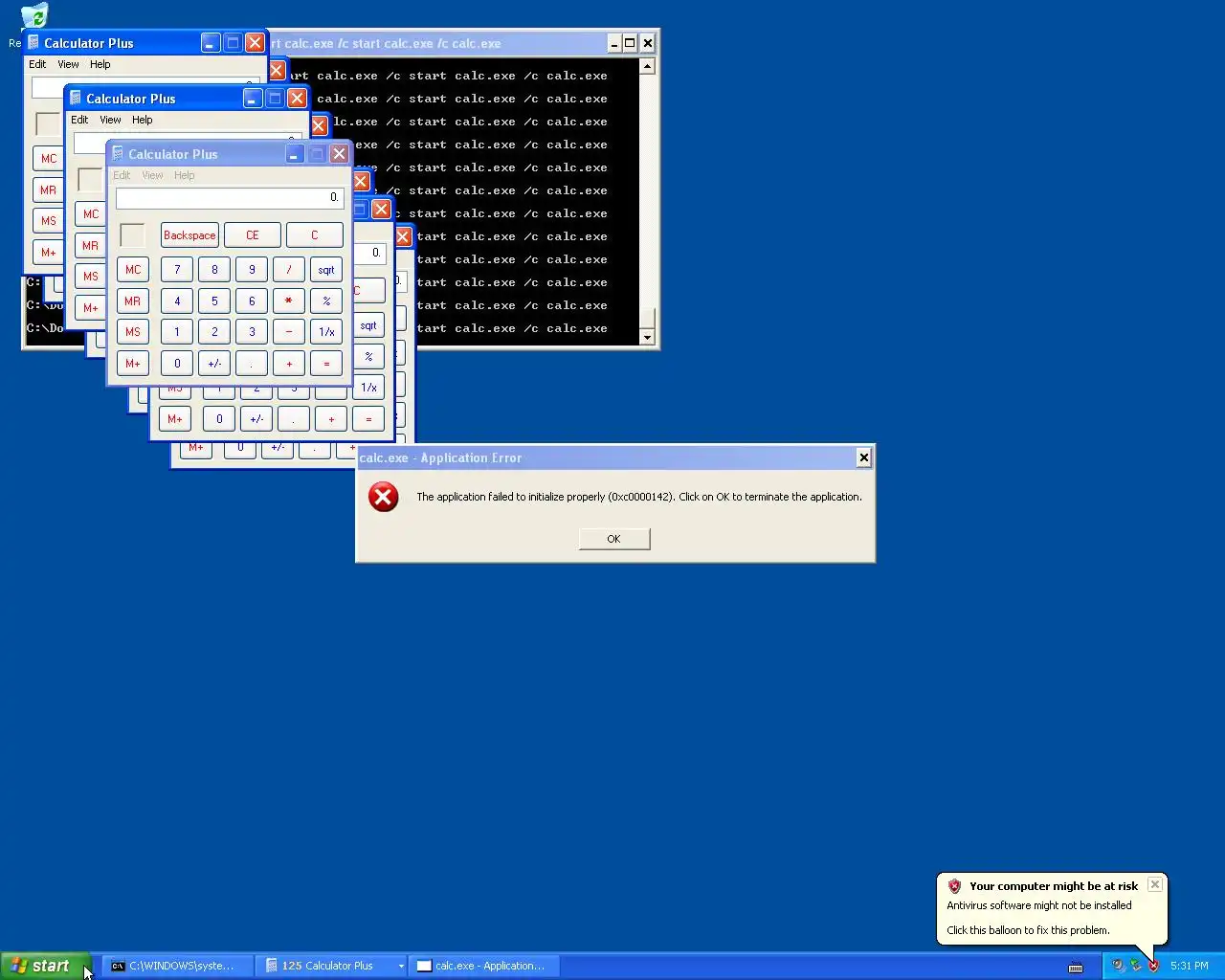The height and width of the screenshot is (980, 1225).
Task: Click the error message text mentioning 0xc0000142
Action: [x=639, y=497]
